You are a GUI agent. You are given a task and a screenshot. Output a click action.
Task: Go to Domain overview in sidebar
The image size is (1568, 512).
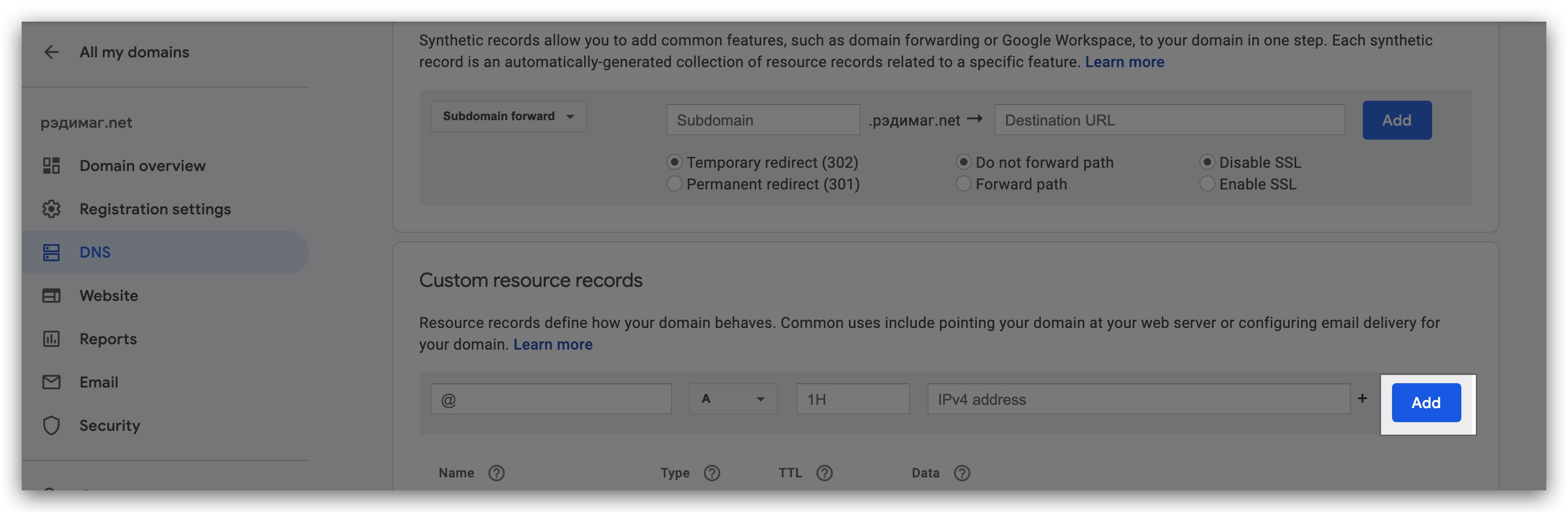tap(142, 166)
